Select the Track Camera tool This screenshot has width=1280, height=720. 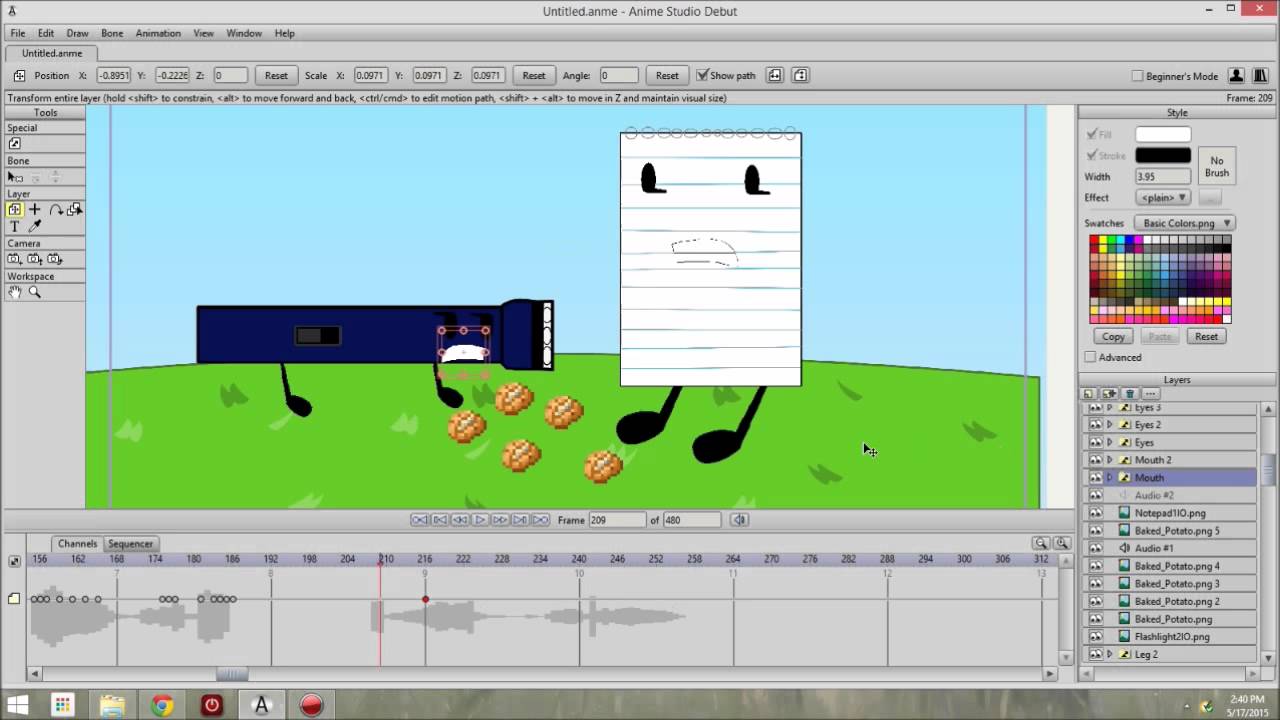pos(15,259)
